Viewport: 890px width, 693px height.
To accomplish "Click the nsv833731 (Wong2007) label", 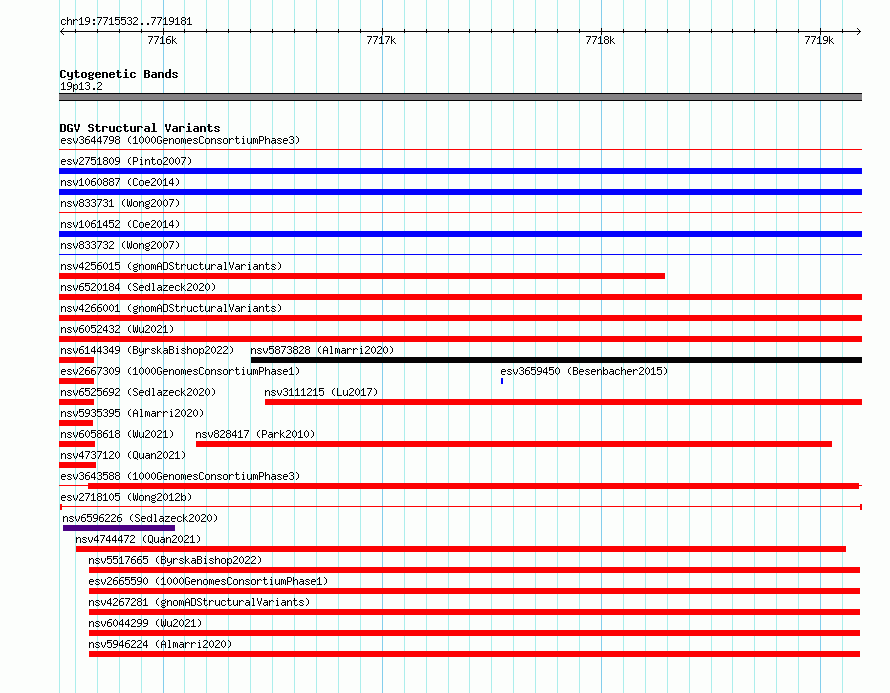I will (x=120, y=203).
